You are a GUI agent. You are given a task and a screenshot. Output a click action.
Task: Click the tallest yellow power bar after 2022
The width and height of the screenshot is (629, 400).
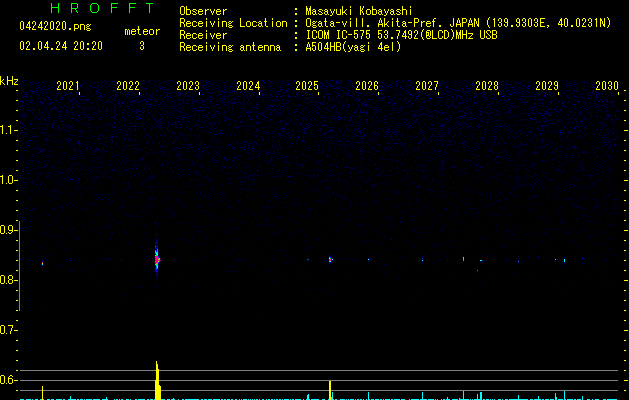click(x=158, y=380)
